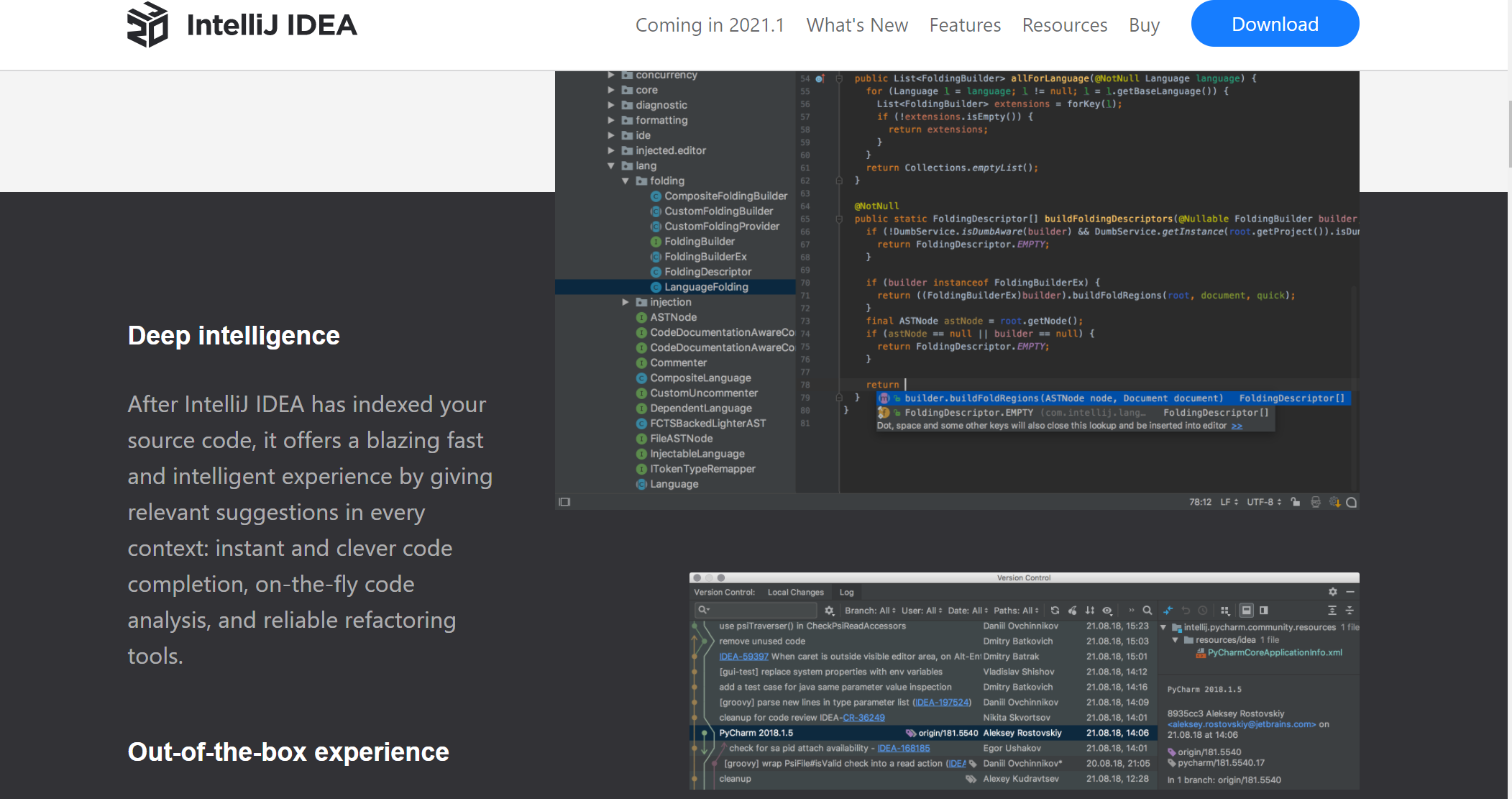
Task: Click the Version Control panel gear icon
Action: (x=1332, y=592)
